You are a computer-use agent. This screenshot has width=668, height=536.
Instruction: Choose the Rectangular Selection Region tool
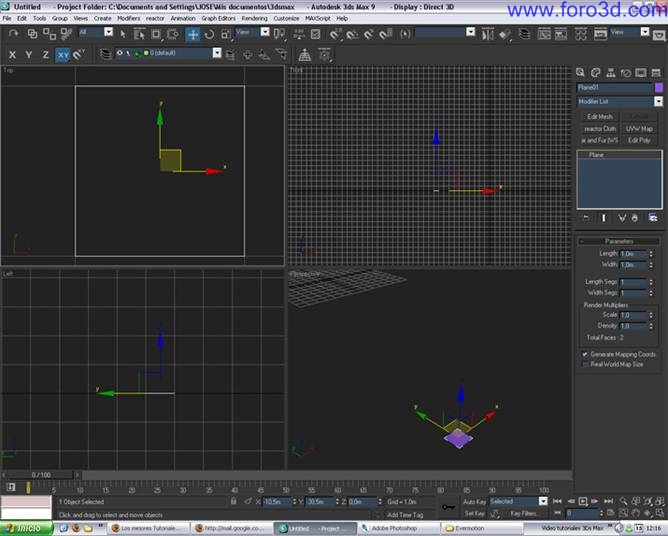pyautogui.click(x=156, y=34)
